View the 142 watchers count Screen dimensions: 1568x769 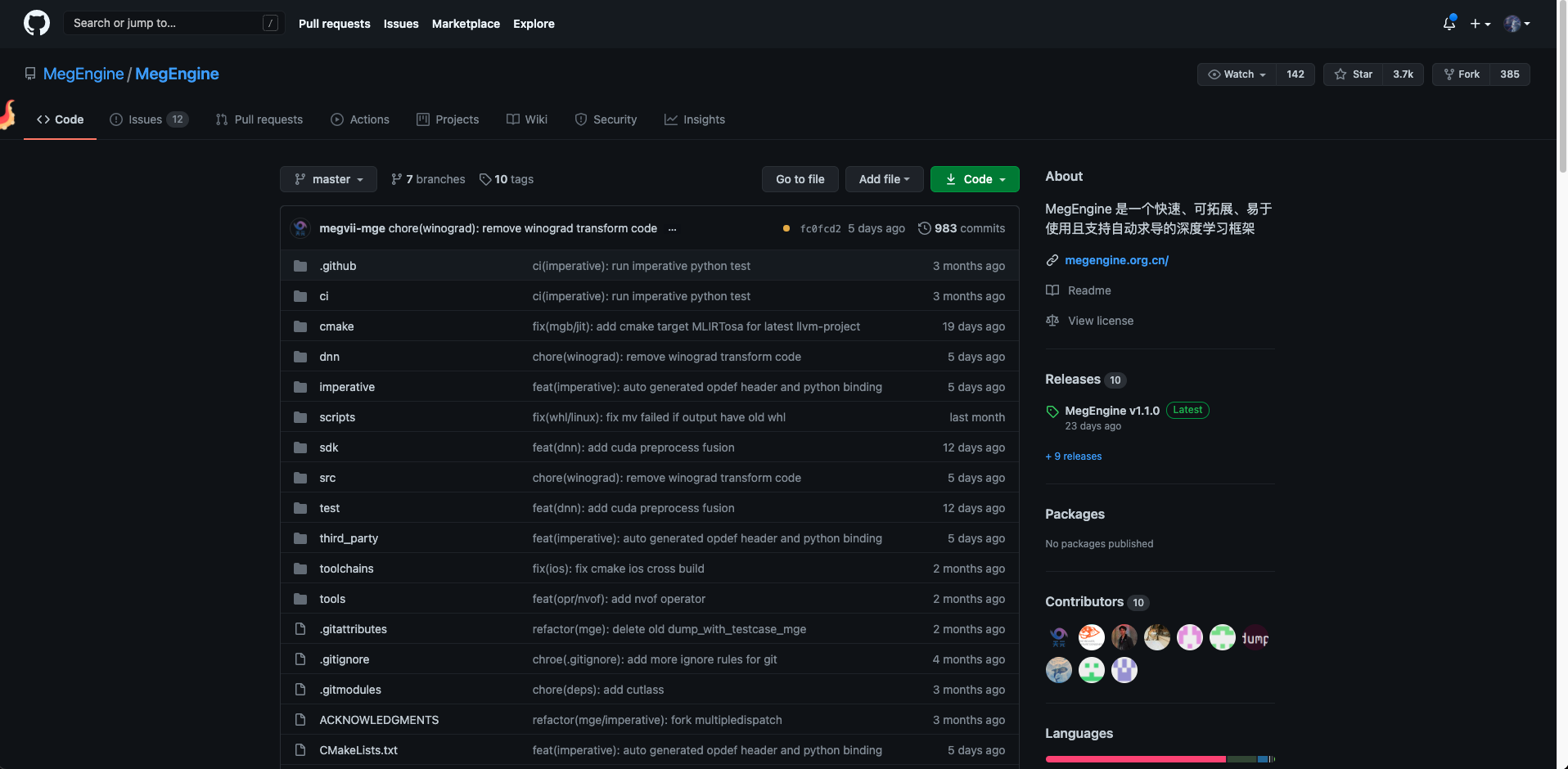click(1295, 74)
